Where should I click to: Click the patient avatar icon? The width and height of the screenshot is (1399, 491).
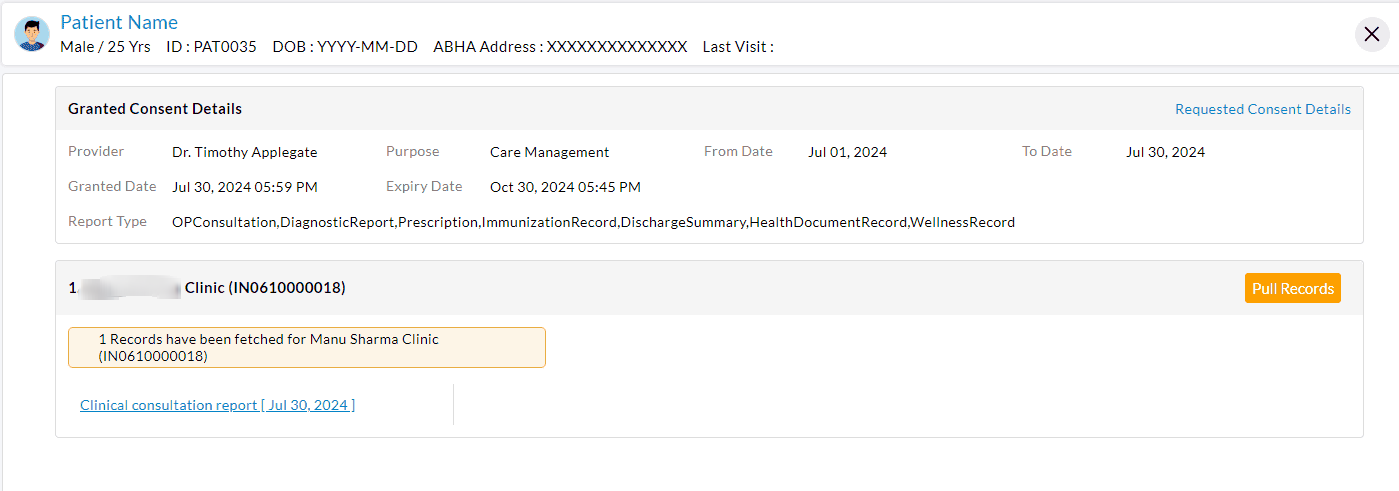coord(32,34)
